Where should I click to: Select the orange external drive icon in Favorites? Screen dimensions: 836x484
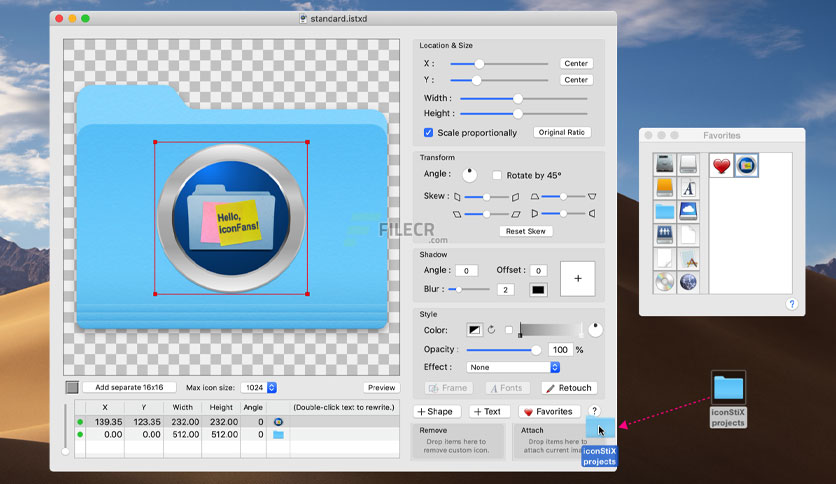pos(665,188)
